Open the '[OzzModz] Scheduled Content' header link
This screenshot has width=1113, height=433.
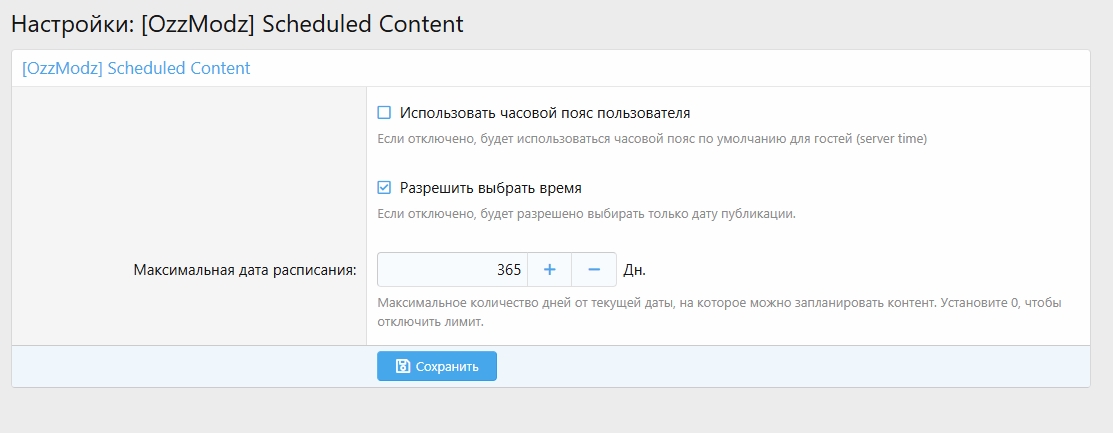[136, 68]
